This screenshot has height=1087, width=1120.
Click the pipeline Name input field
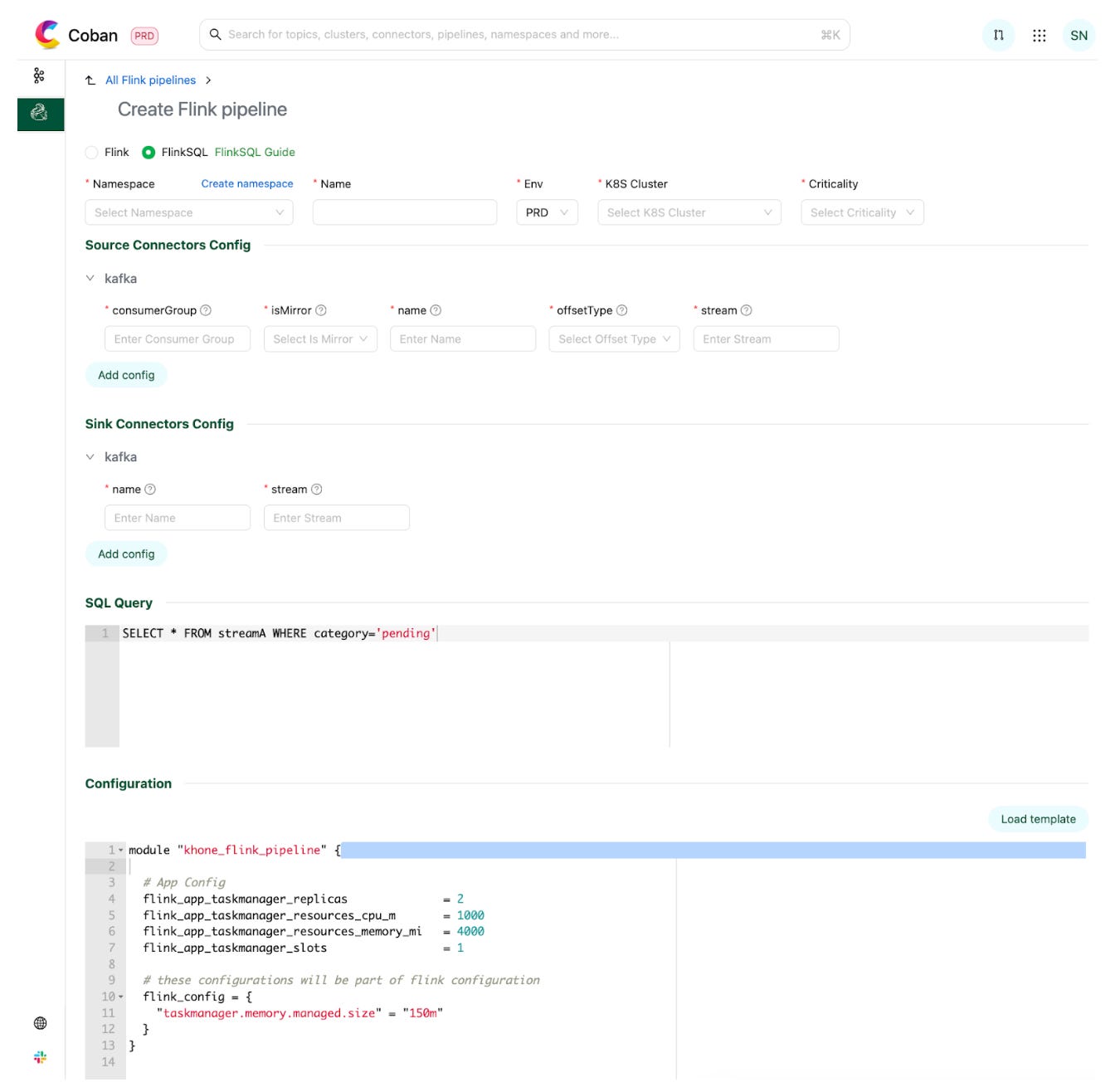tap(405, 212)
